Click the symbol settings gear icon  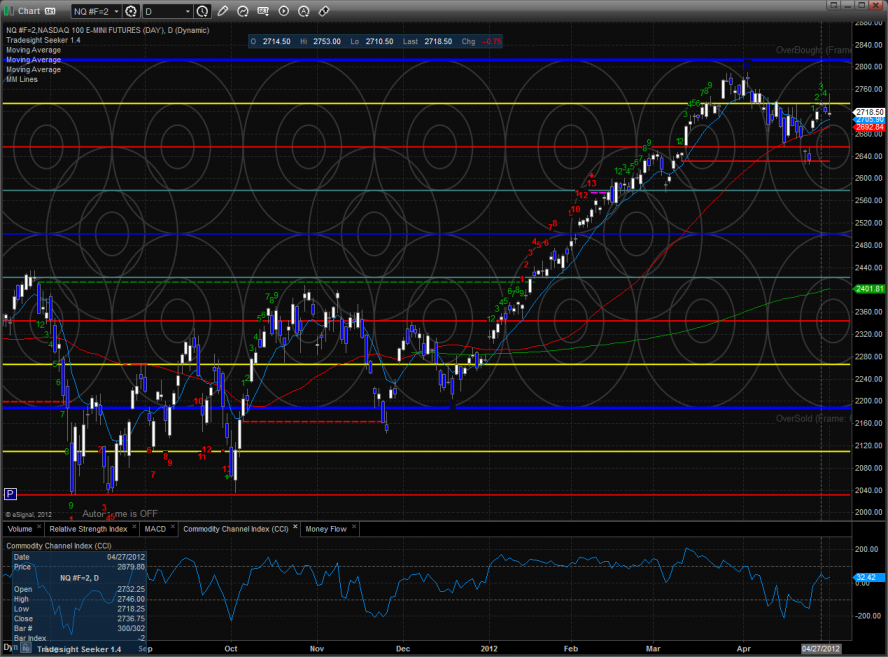point(130,11)
